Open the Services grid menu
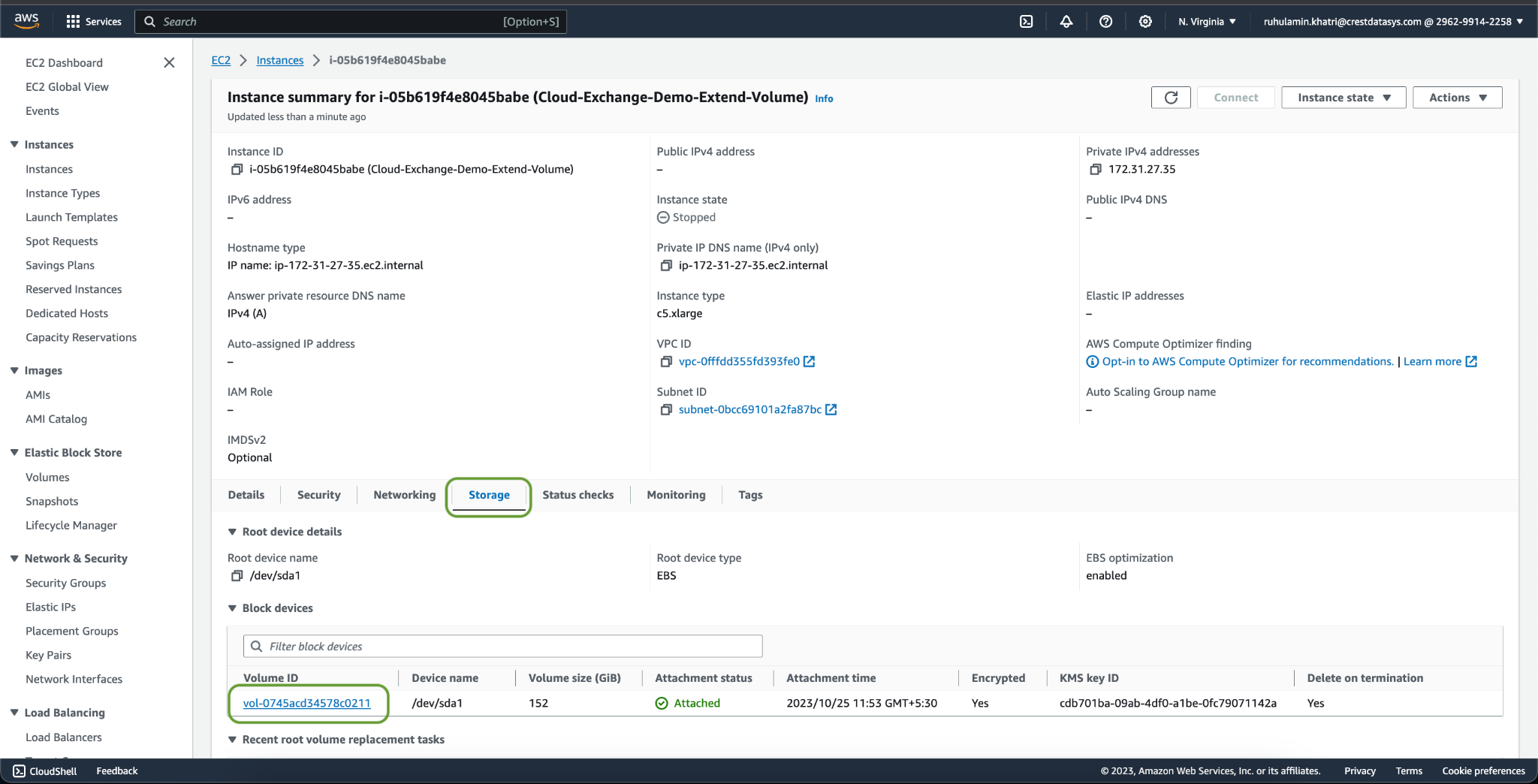 pos(94,22)
